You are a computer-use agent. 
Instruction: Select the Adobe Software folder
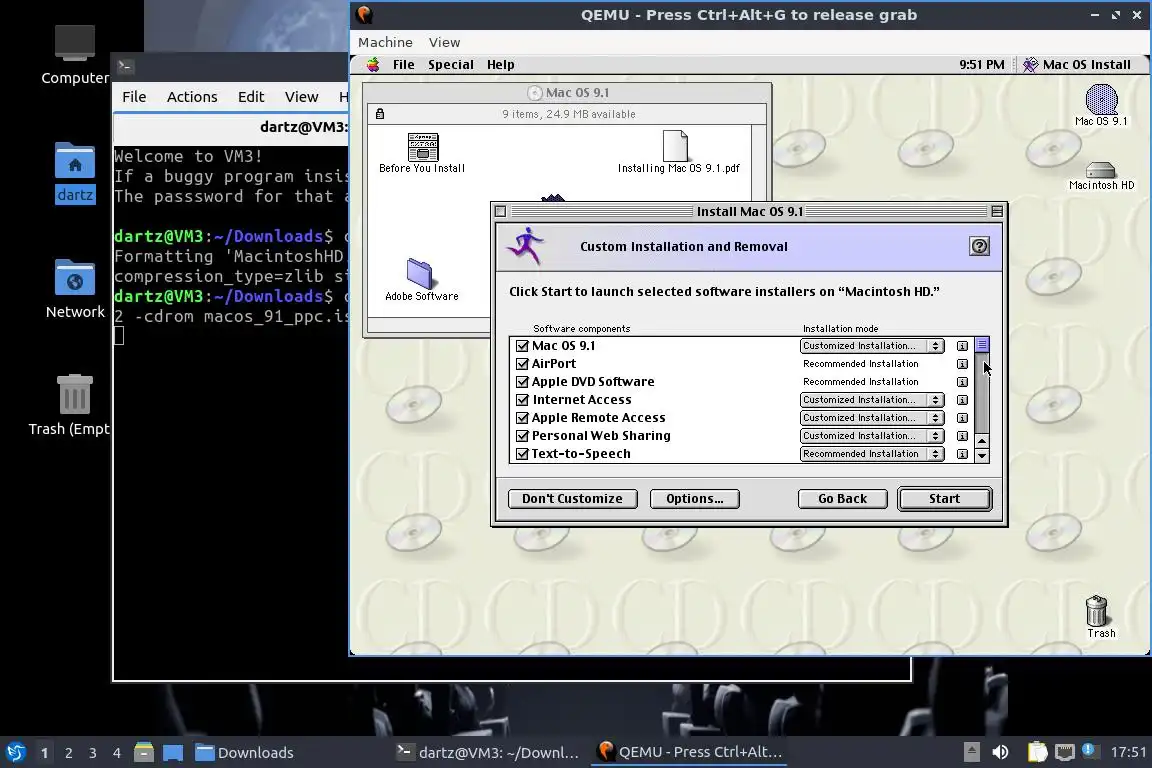tap(421, 280)
